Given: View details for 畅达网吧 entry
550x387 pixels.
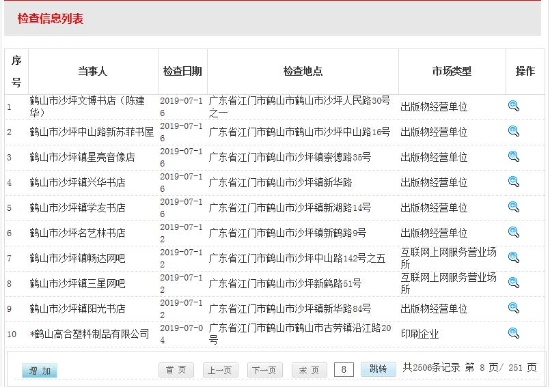Looking at the screenshot, I should point(513,258).
